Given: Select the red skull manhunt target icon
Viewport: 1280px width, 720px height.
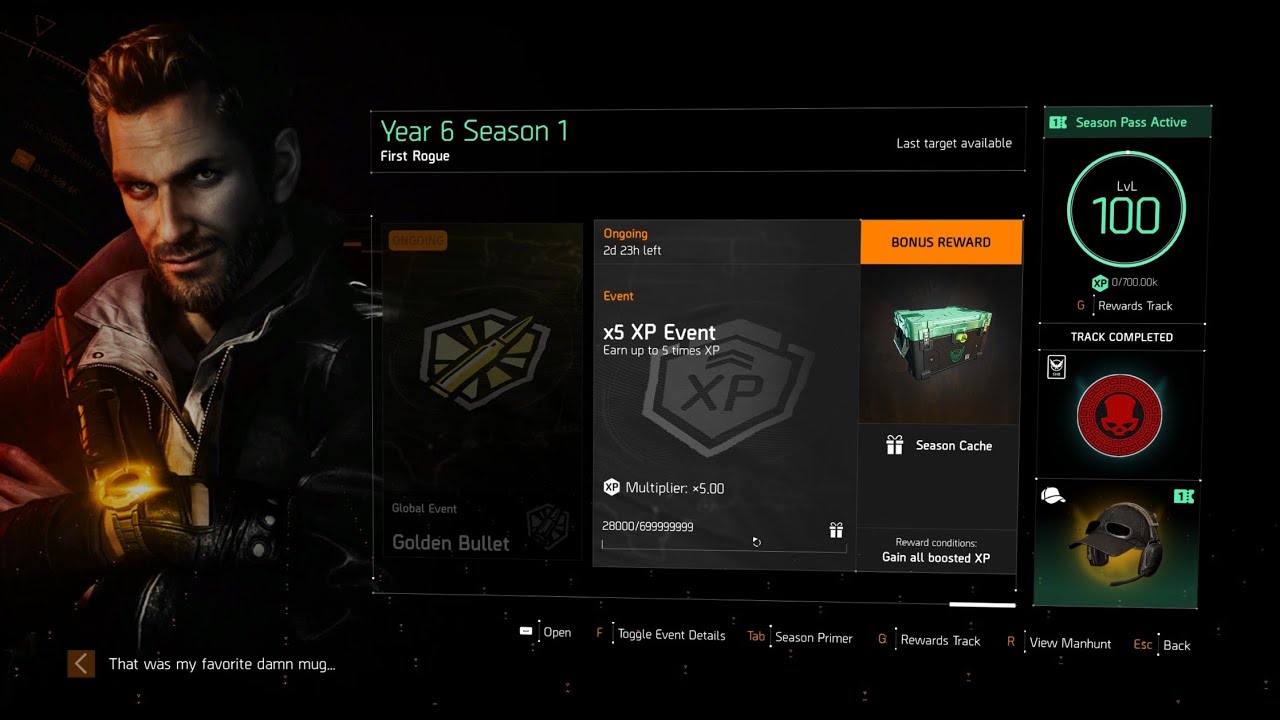Looking at the screenshot, I should tap(1119, 416).
